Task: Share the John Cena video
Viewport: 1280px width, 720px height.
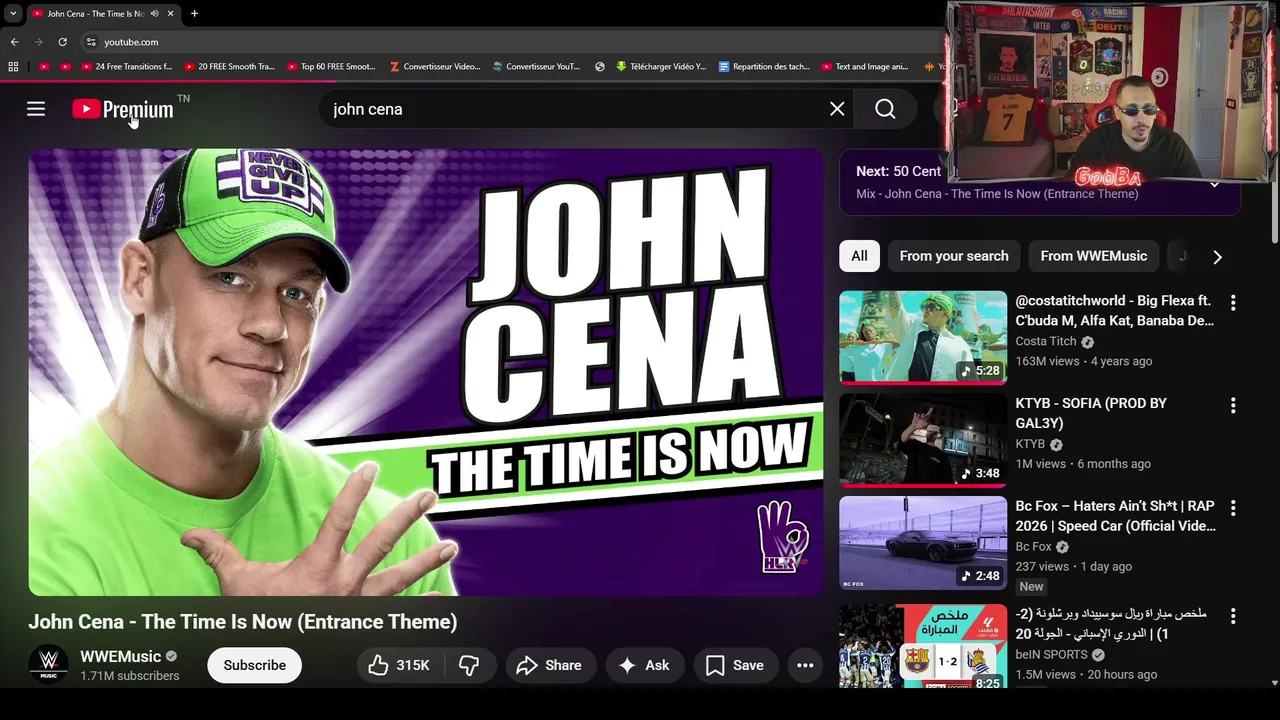Action: 549,665
